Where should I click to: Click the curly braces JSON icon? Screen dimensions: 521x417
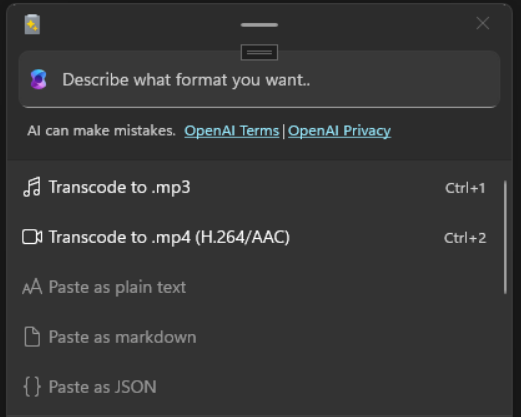[32, 387]
